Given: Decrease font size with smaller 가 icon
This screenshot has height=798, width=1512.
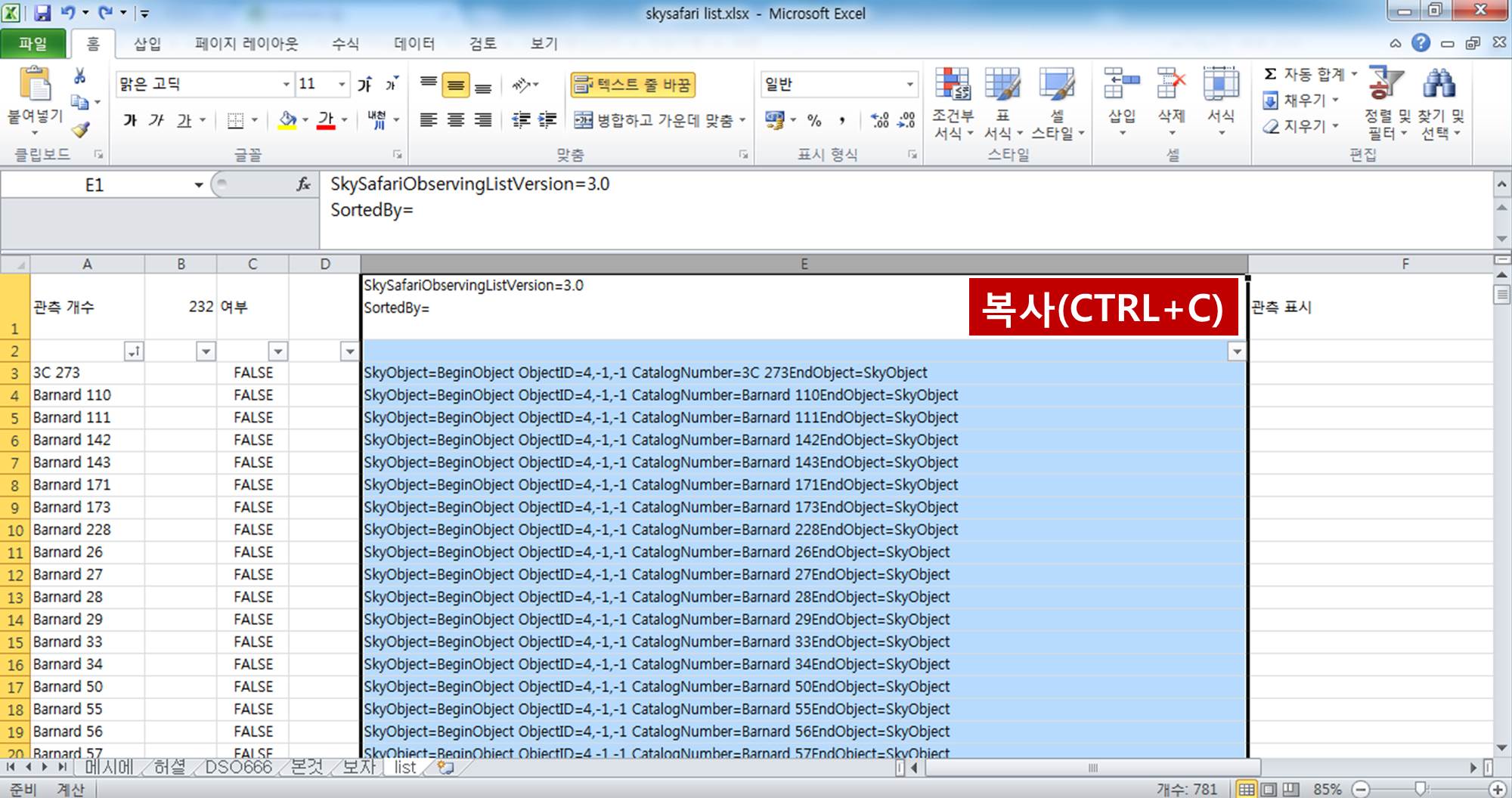Looking at the screenshot, I should (x=392, y=84).
